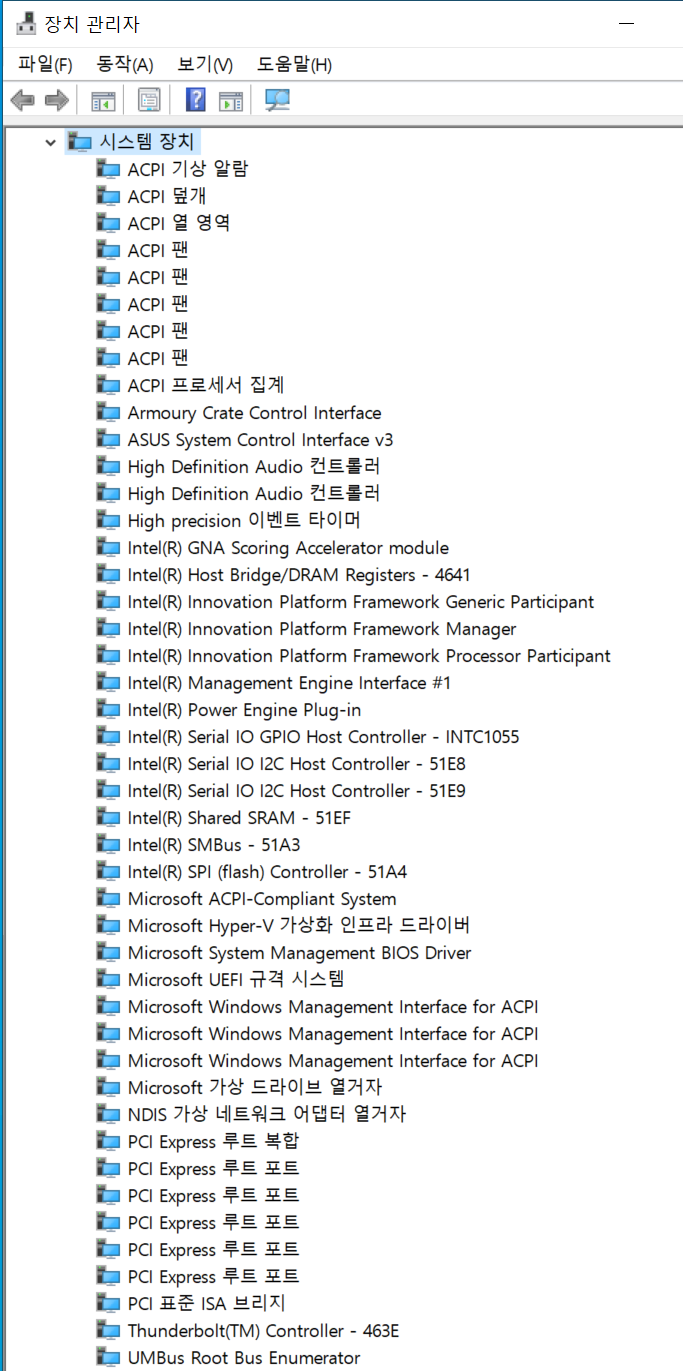Click device icon beside Intel(R) Shared SRAM - 51EF
Image resolution: width=683 pixels, height=1371 pixels.
tap(108, 817)
